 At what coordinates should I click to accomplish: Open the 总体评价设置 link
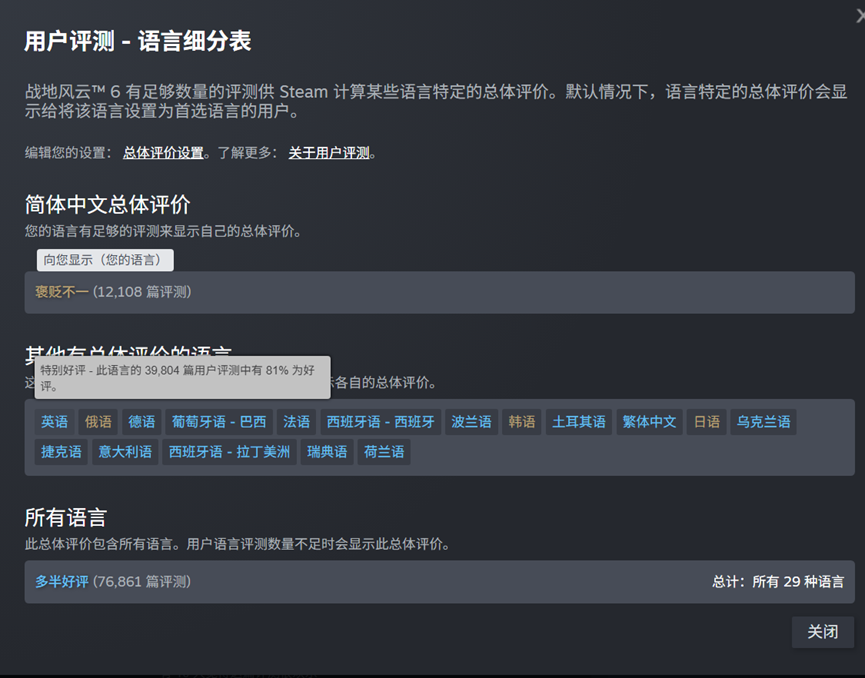point(163,153)
